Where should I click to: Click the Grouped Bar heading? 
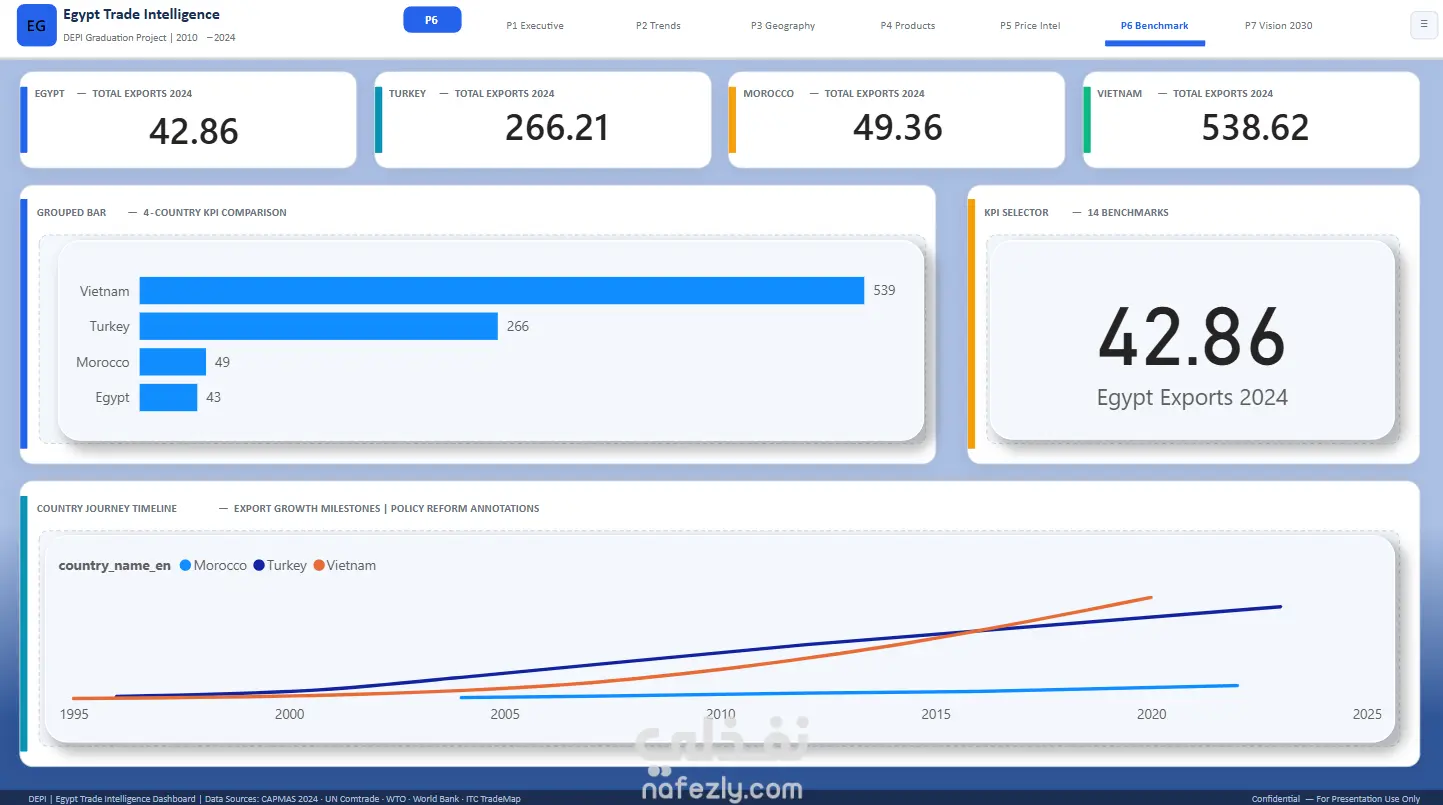71,212
